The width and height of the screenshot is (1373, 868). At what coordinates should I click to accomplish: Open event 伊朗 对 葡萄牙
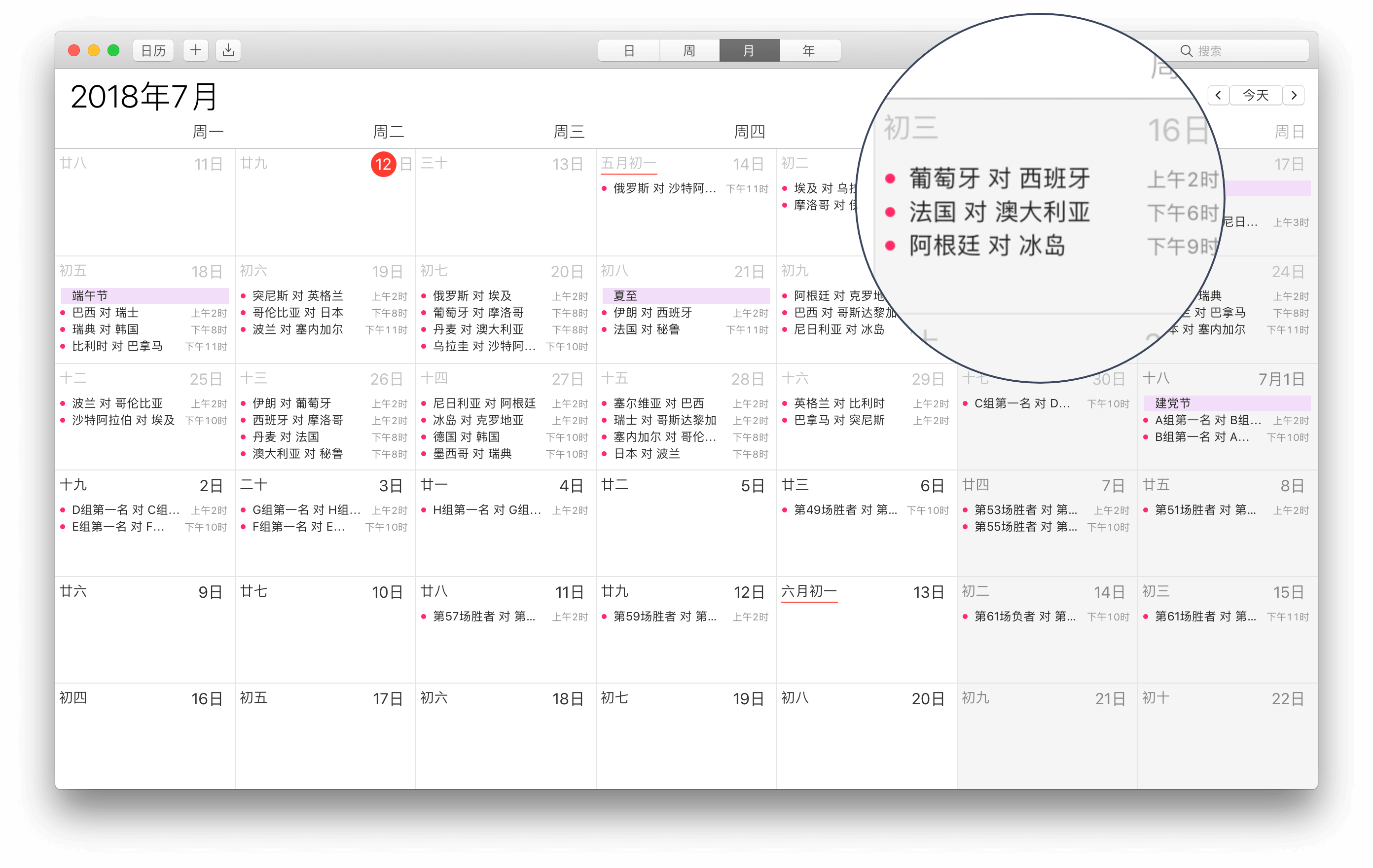(324, 403)
